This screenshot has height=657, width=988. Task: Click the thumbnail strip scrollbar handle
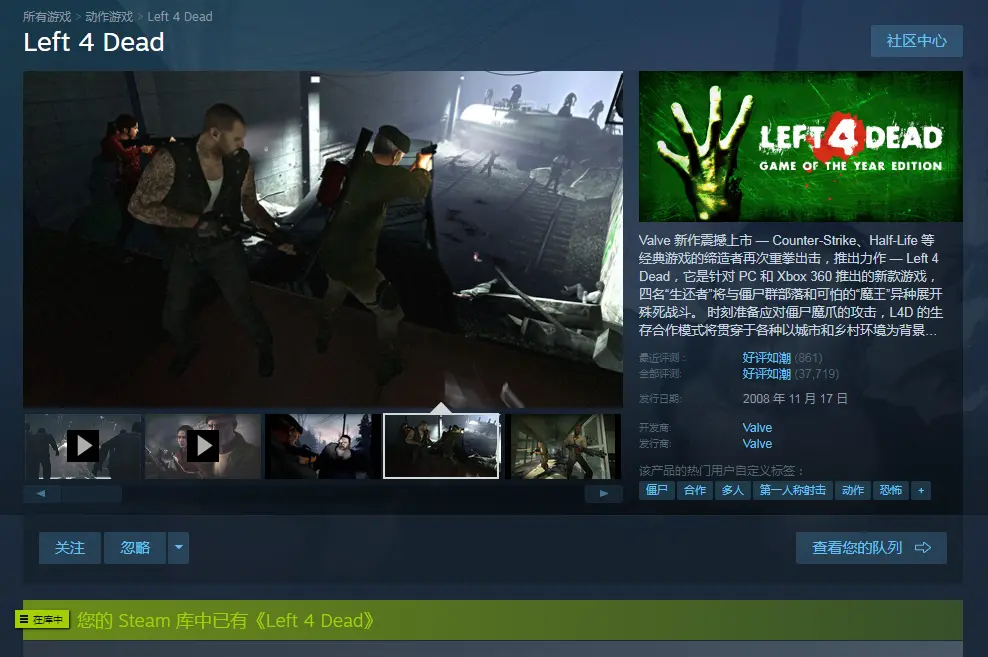tap(91, 493)
